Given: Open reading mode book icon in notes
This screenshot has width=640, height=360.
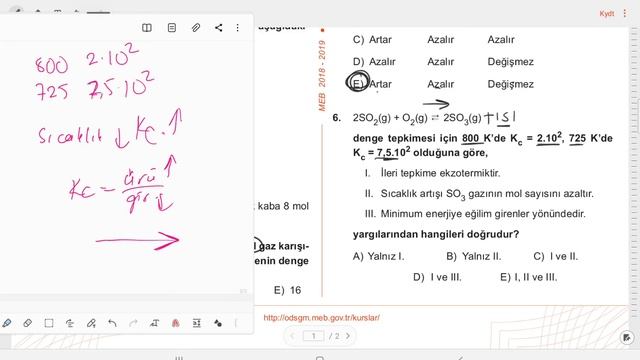Looking at the screenshot, I should coord(147,28).
